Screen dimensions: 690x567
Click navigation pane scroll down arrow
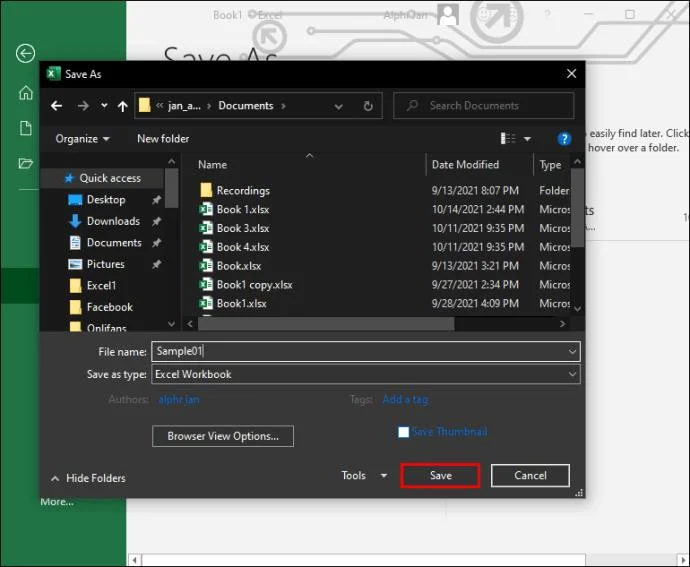click(172, 324)
